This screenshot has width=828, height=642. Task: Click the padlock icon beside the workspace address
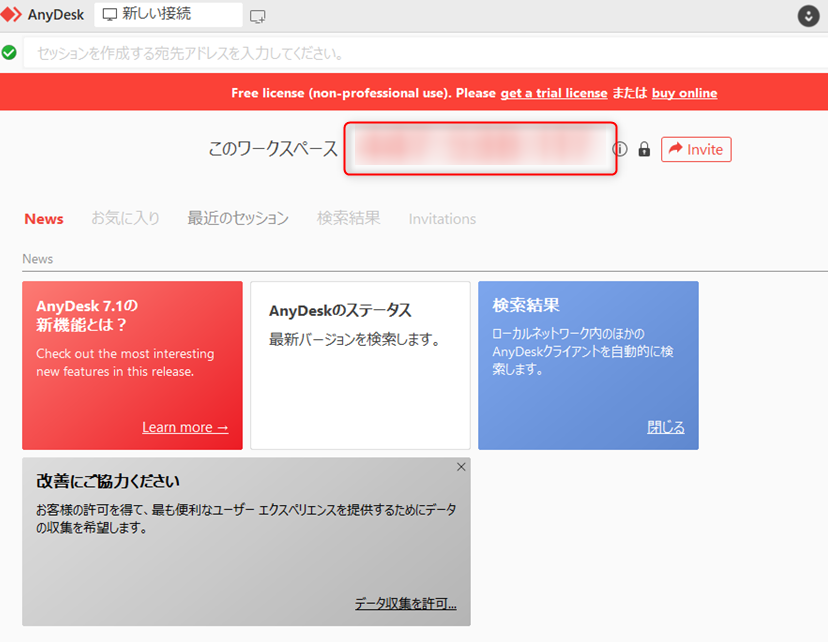(644, 148)
